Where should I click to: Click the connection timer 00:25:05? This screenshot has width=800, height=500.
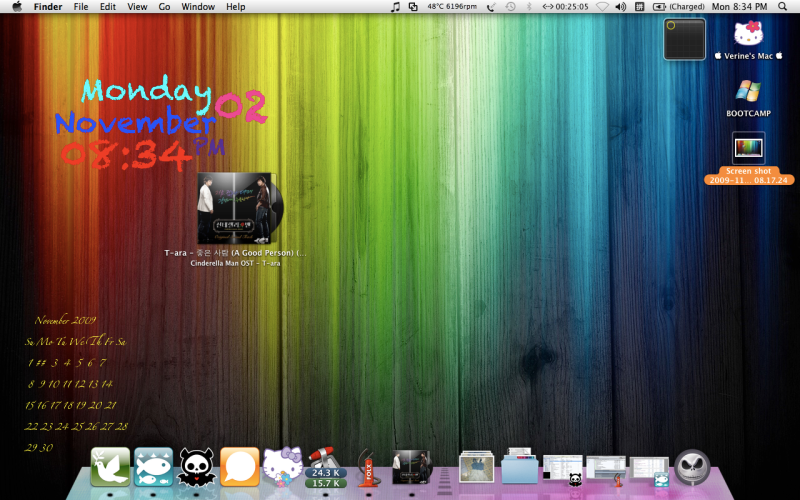(x=565, y=7)
